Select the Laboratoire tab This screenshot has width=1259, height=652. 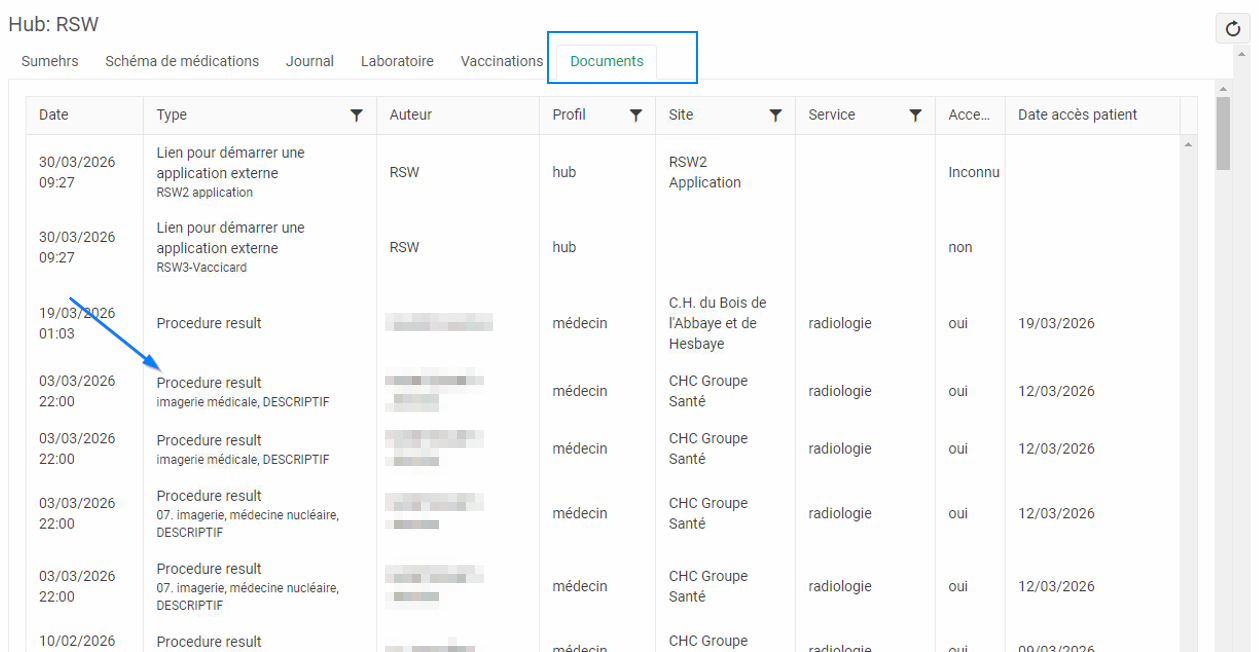point(397,61)
